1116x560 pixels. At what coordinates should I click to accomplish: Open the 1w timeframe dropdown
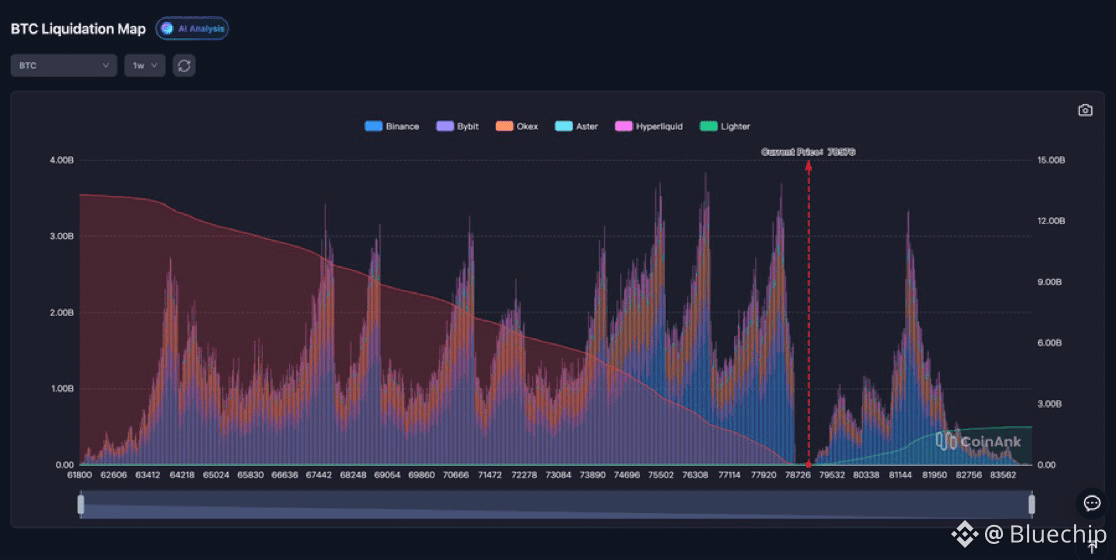pos(145,65)
